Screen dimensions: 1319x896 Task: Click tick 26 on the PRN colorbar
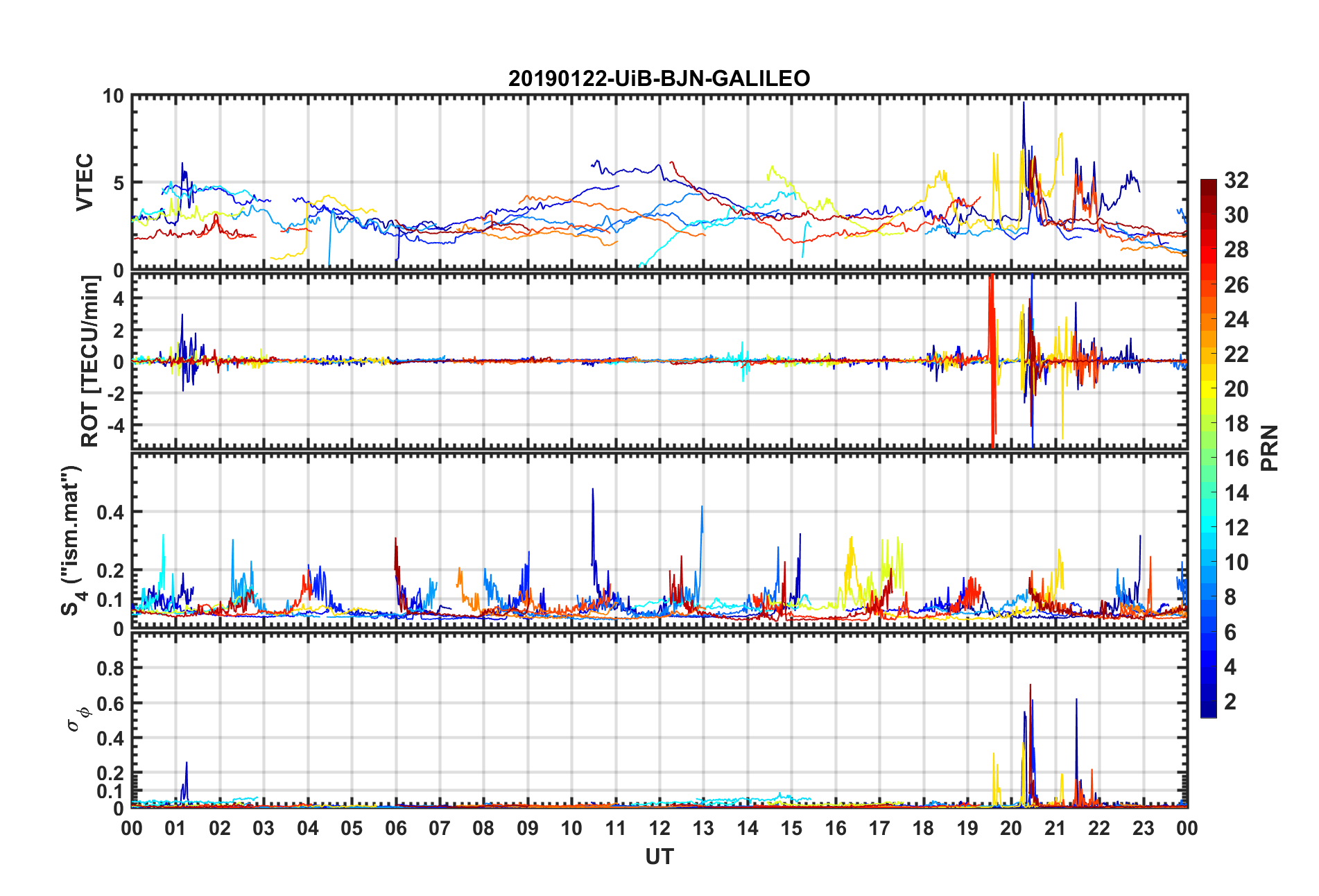coord(1236,284)
